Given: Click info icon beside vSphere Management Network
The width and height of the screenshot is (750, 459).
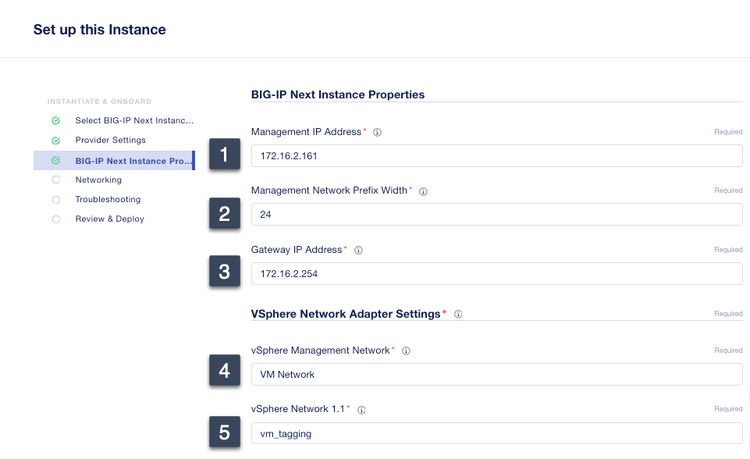Looking at the screenshot, I should point(406,351).
